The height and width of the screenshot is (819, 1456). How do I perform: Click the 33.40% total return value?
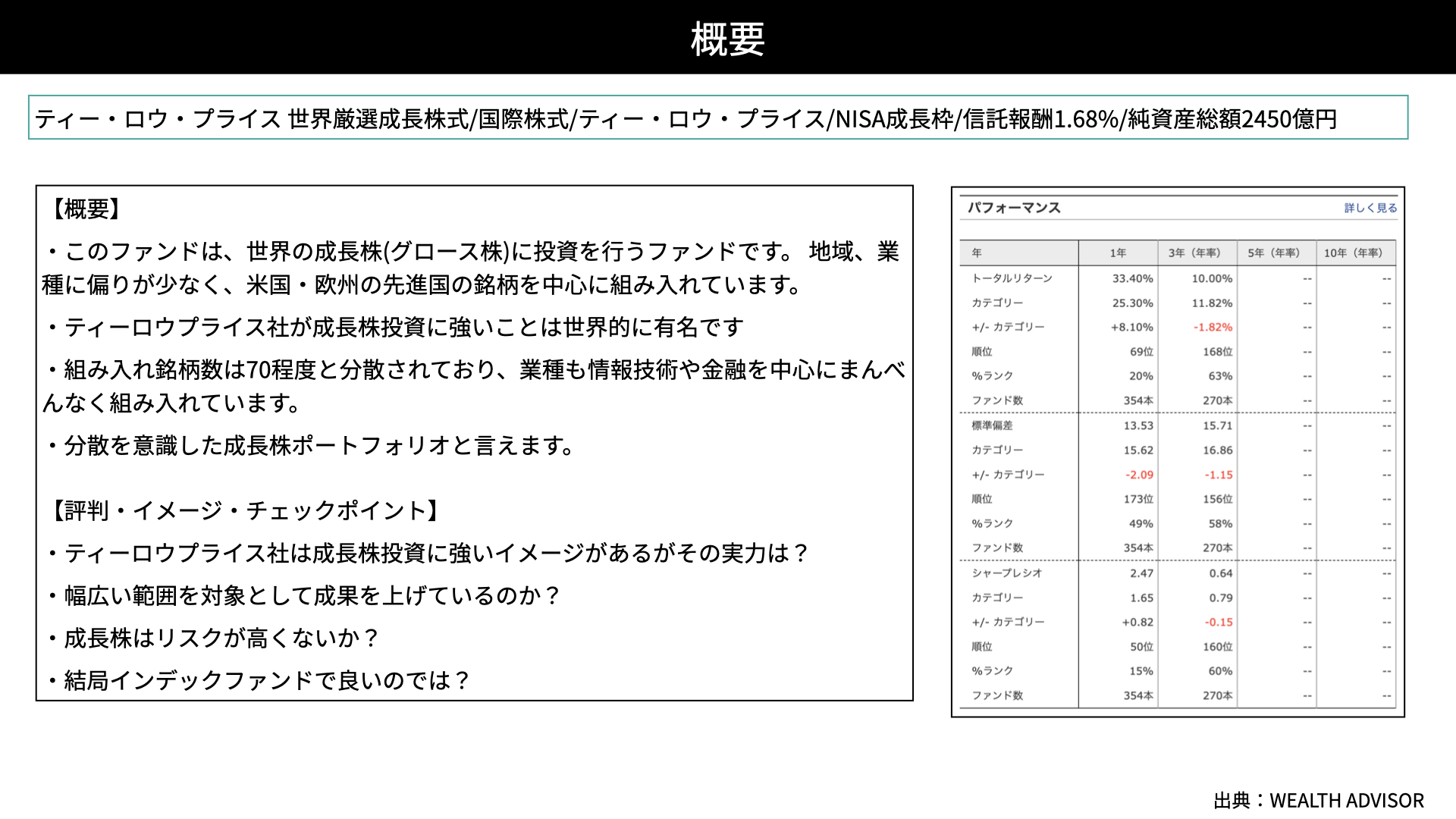coord(1133,278)
